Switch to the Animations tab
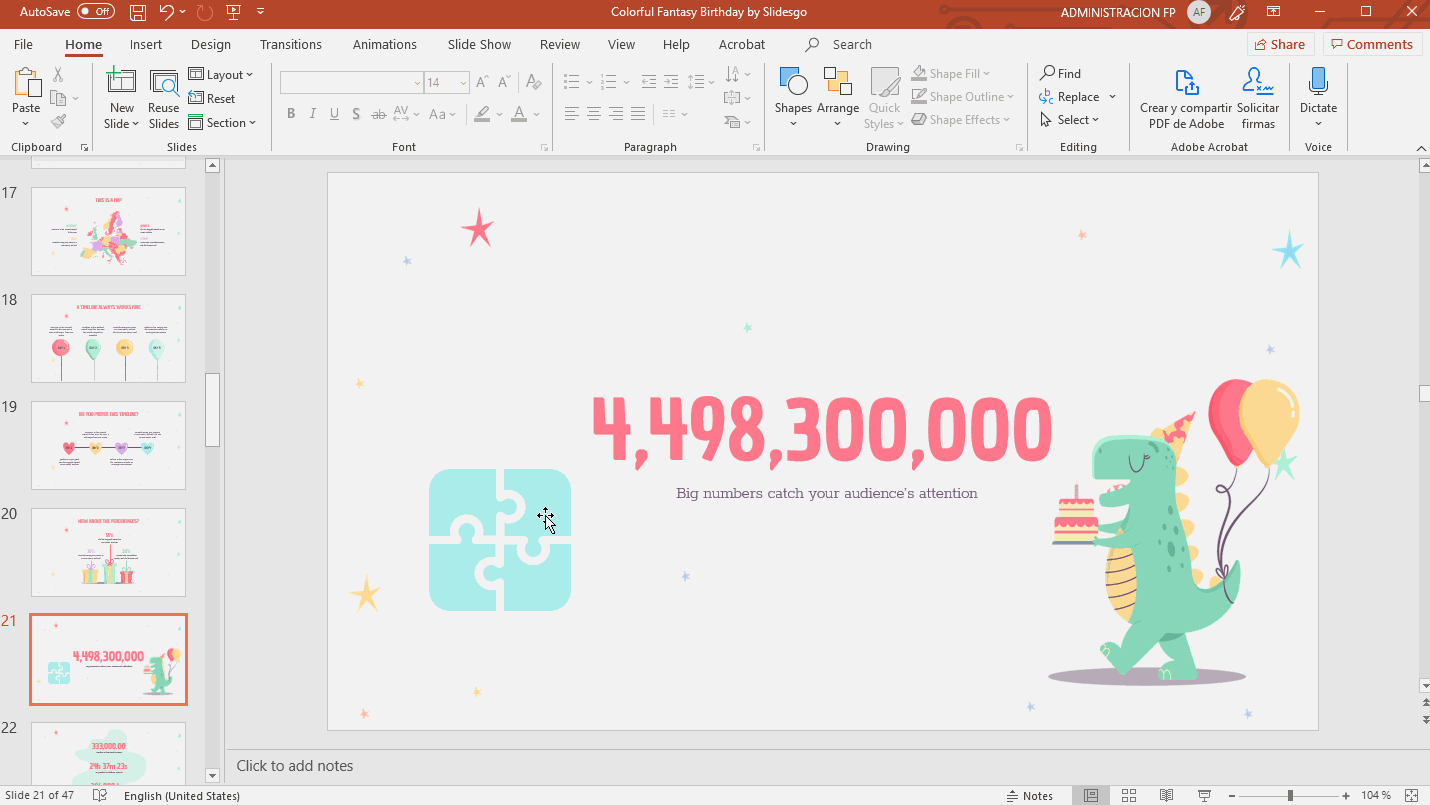This screenshot has width=1430, height=805. click(384, 45)
